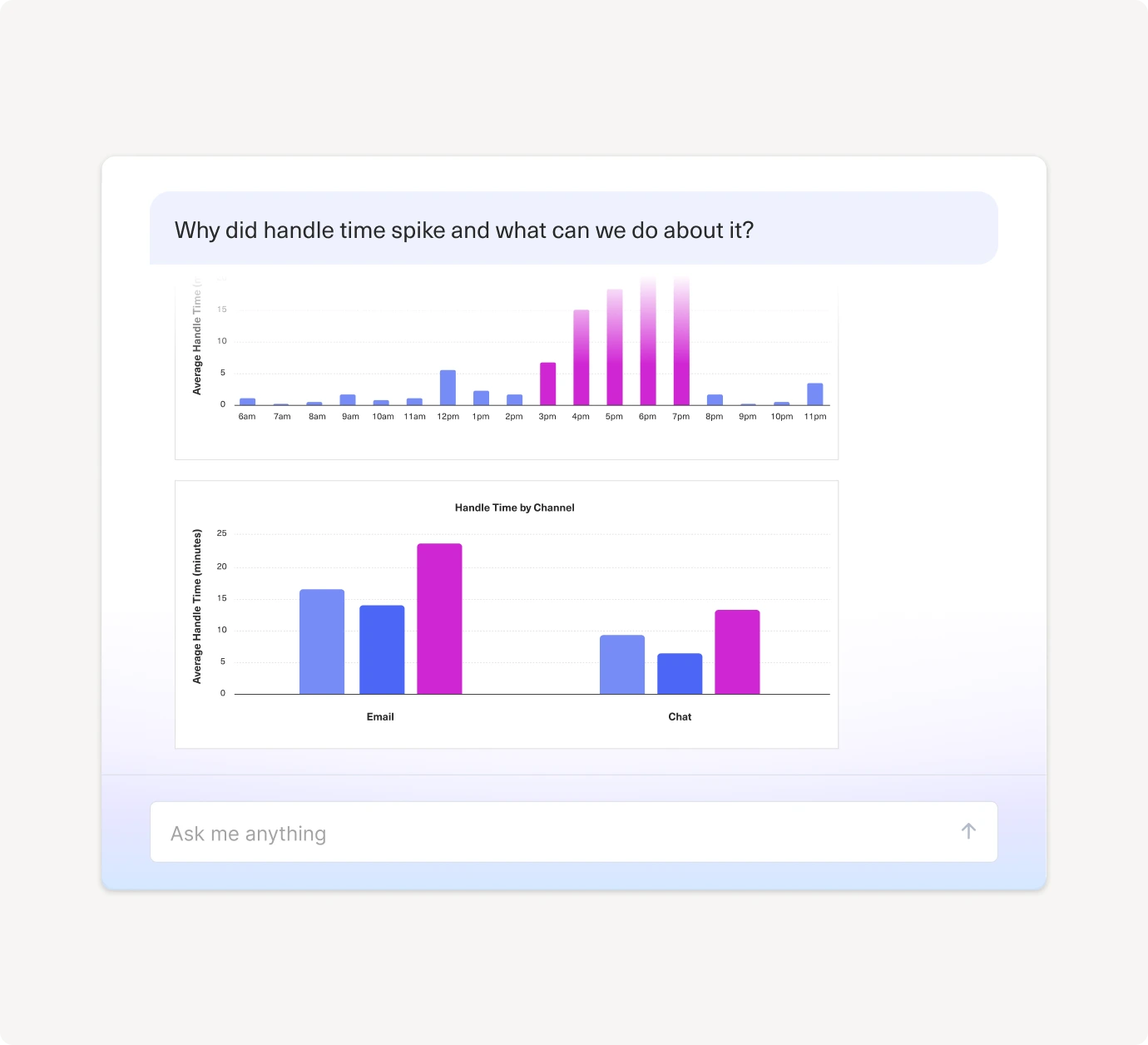Screen dimensions: 1148x1045
Task: Select the 12pm bar in the hourly chart
Action: pyautogui.click(x=448, y=388)
